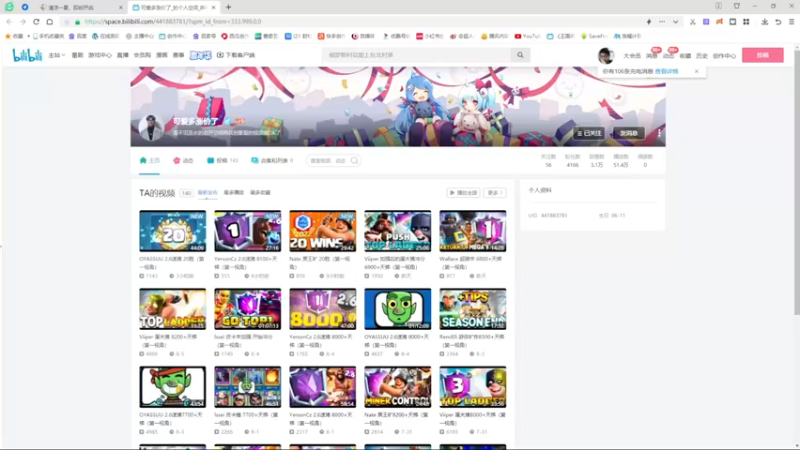Open the 合集和列表 tab

tap(272, 161)
